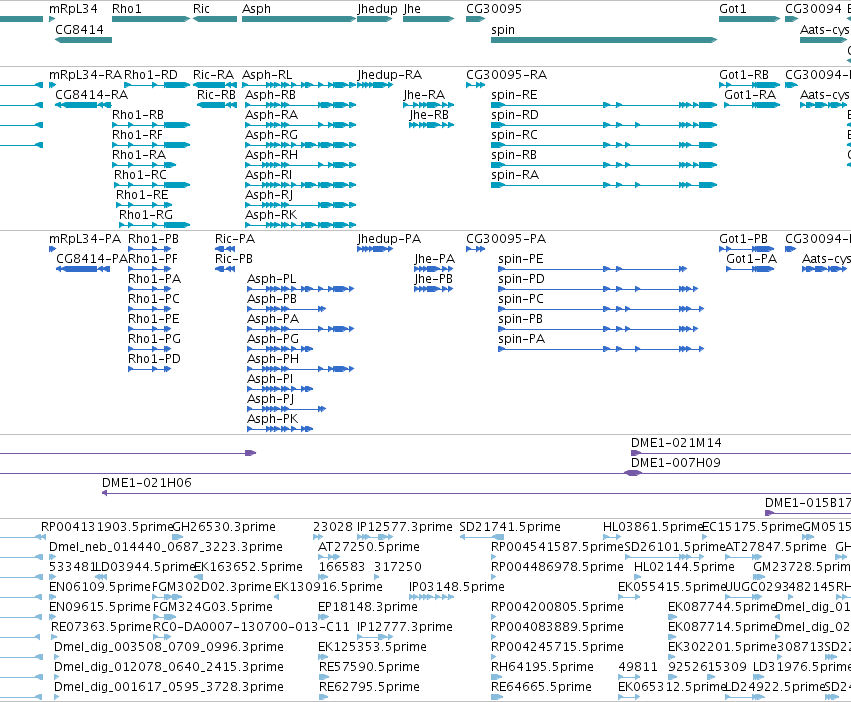The height and width of the screenshot is (702, 851).
Task: Select EST SD21741.5prime
Action: pos(510,527)
